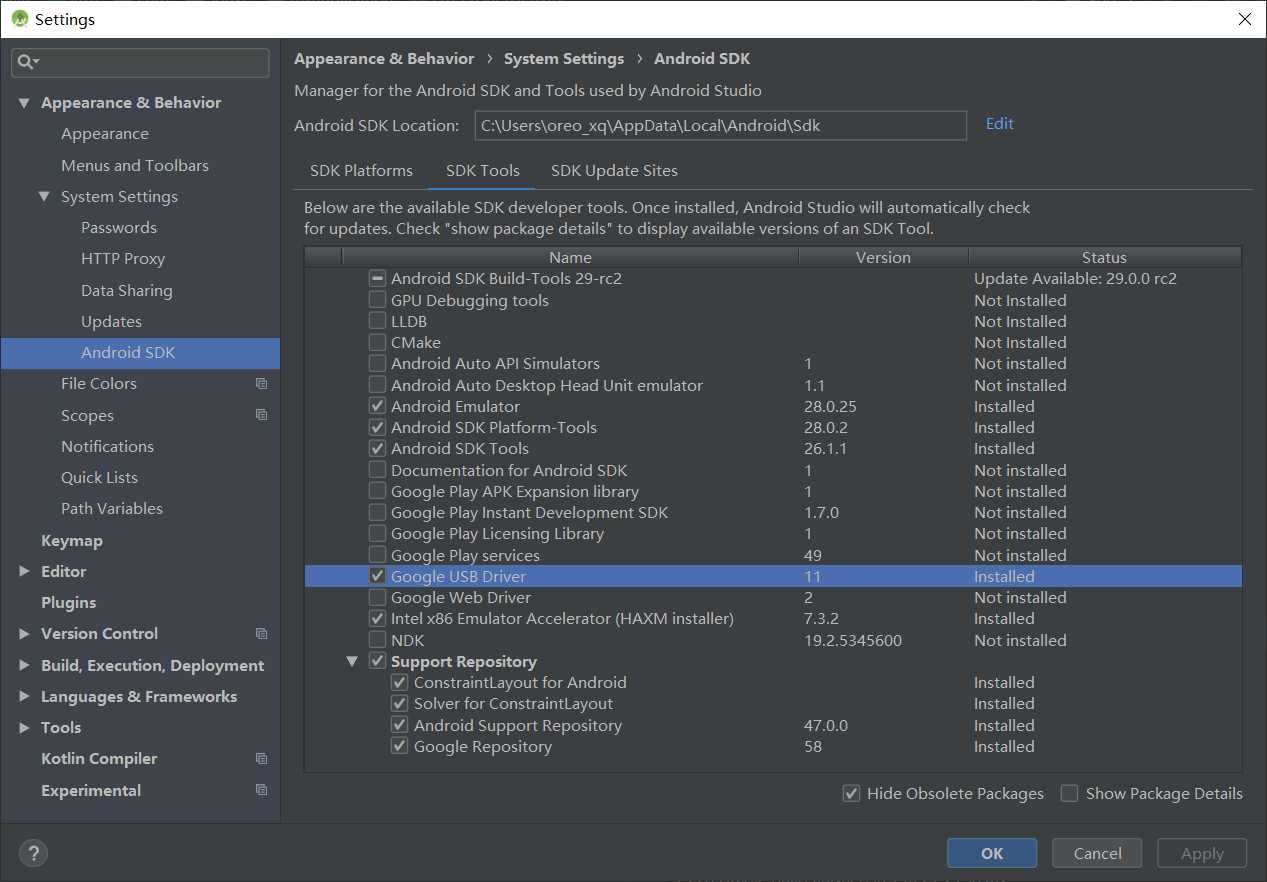
Task: Click the OK button
Action: 992,853
